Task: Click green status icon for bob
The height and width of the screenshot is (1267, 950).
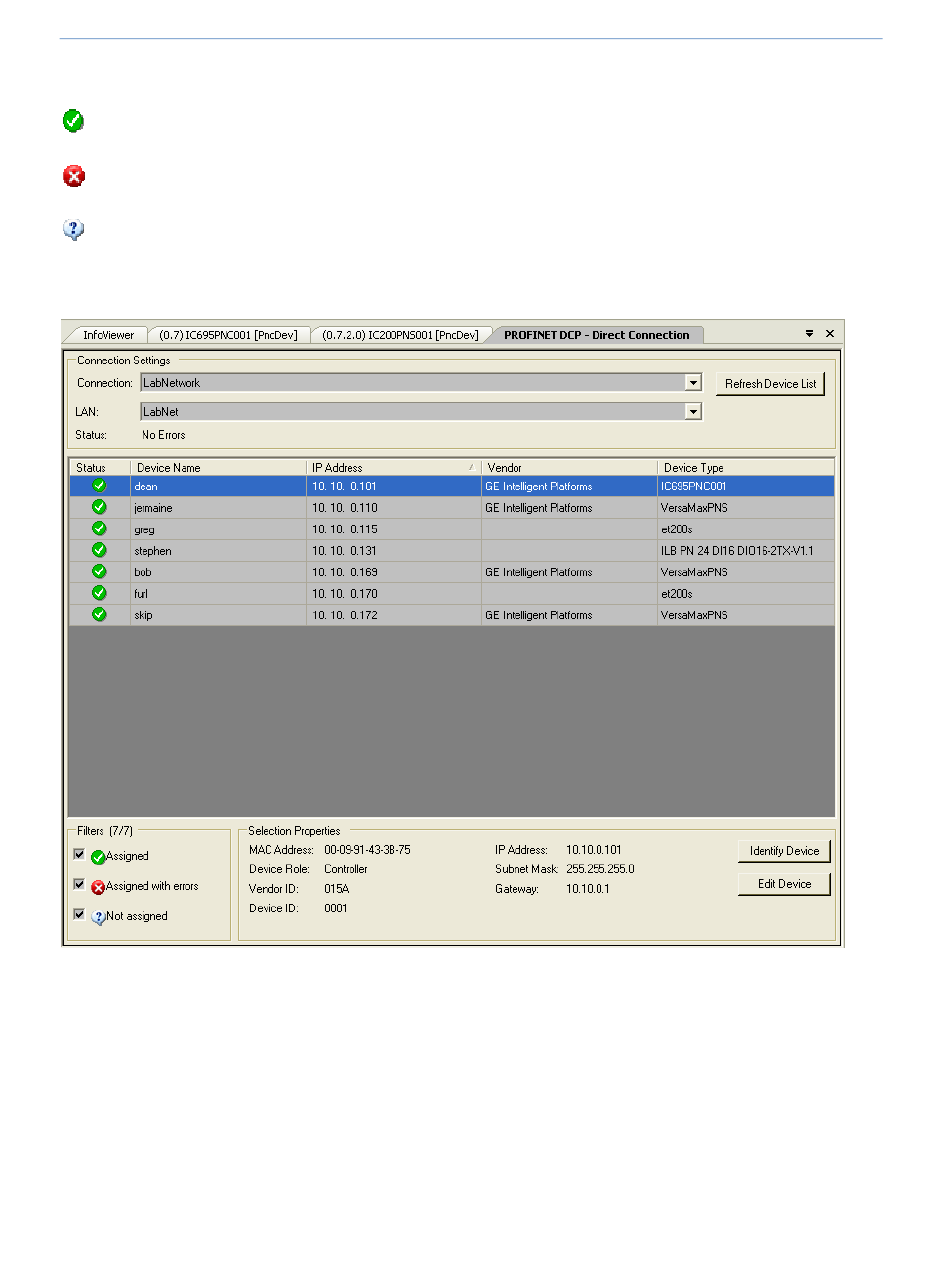Action: coord(99,572)
